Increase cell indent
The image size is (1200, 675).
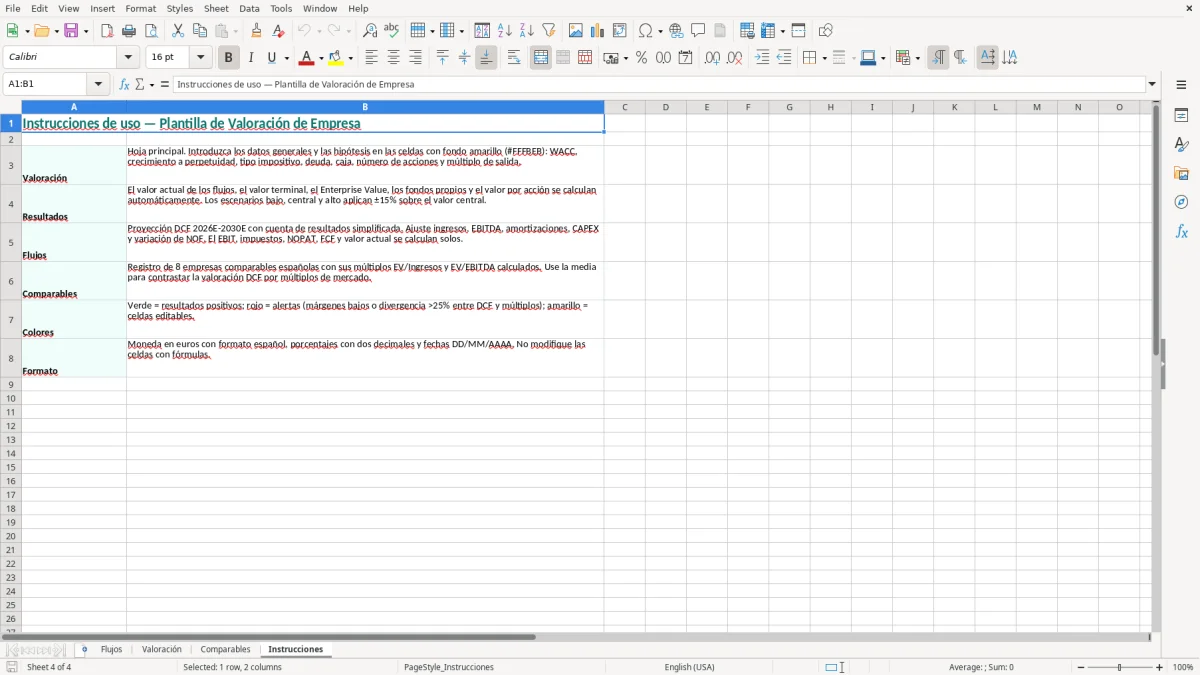(762, 58)
